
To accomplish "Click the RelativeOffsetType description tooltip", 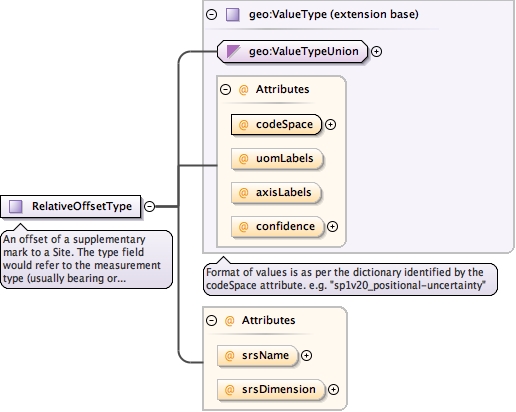I will tap(87, 259).
